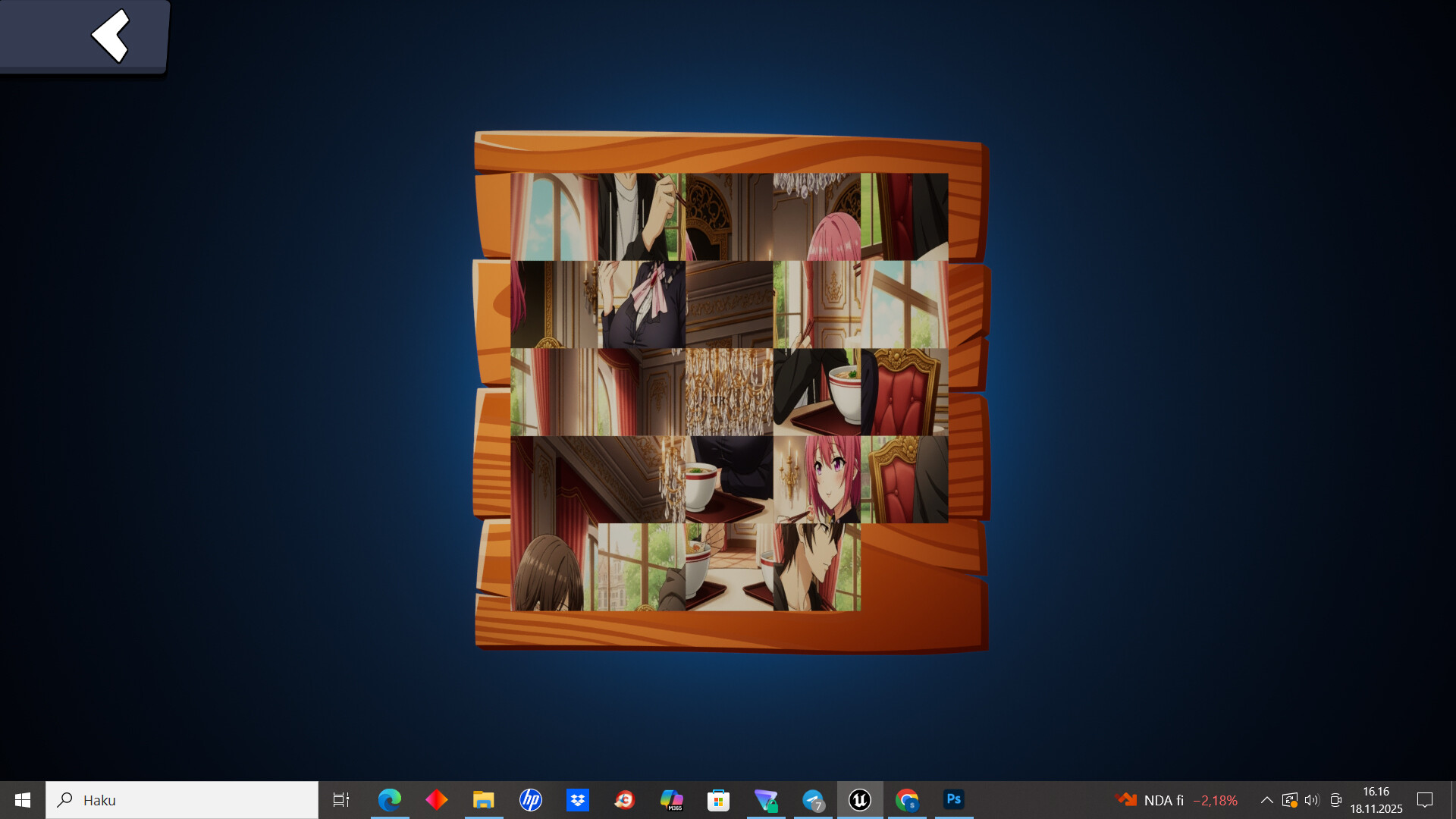Toggle the screen cast tray icon
1456x819 pixels.
(x=1335, y=799)
